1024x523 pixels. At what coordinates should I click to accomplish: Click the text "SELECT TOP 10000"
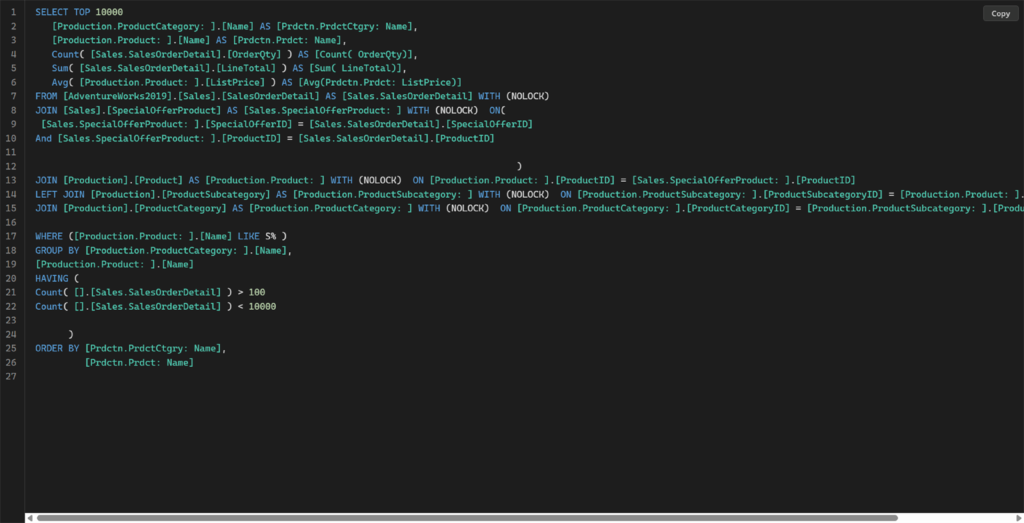[79, 12]
